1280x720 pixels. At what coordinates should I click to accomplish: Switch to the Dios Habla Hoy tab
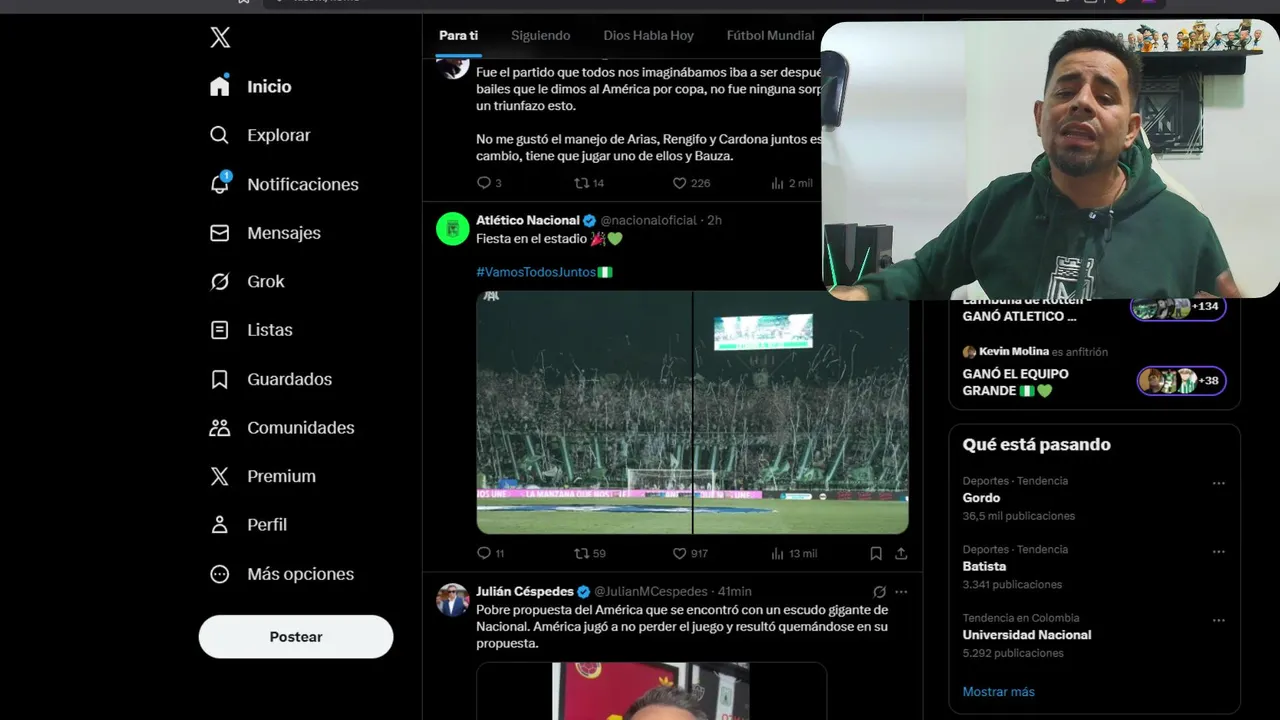coord(649,36)
